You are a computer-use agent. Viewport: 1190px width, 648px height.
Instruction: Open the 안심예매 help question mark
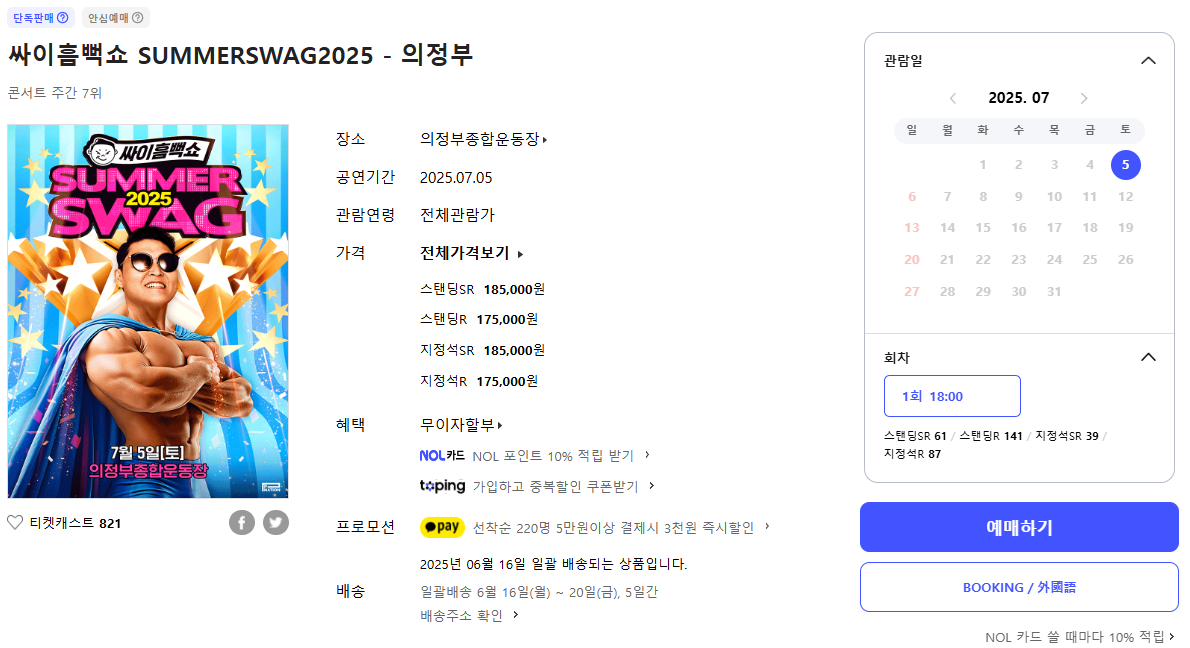click(136, 17)
